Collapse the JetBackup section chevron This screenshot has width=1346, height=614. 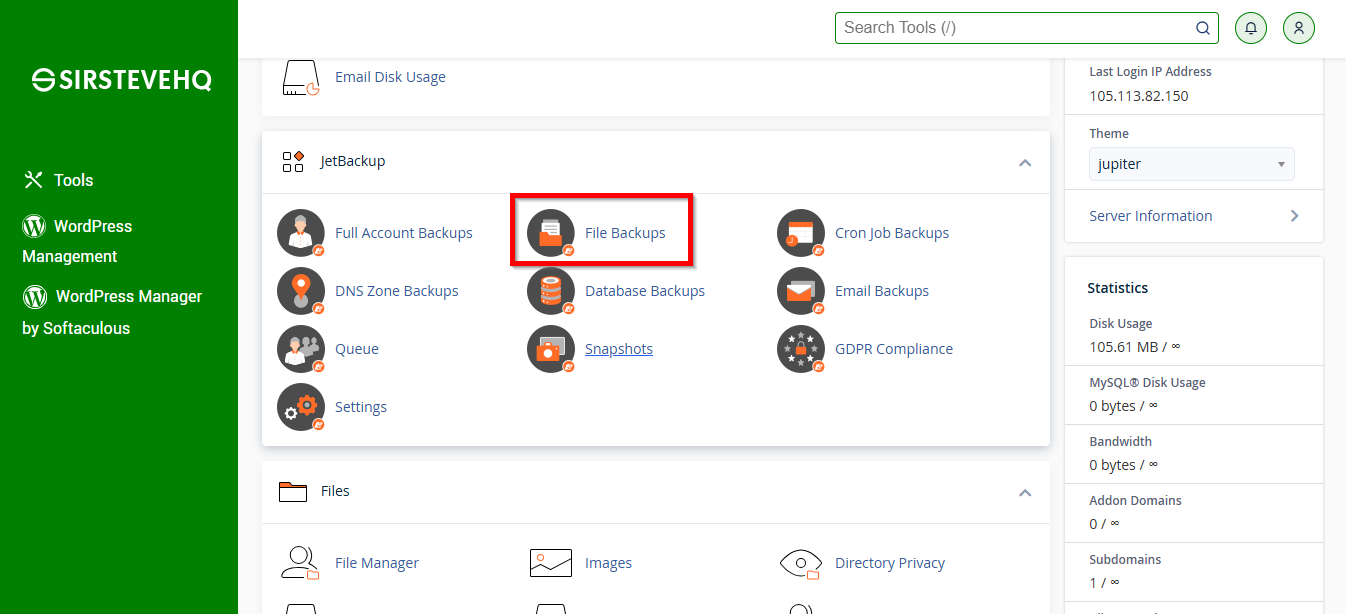tap(1025, 162)
